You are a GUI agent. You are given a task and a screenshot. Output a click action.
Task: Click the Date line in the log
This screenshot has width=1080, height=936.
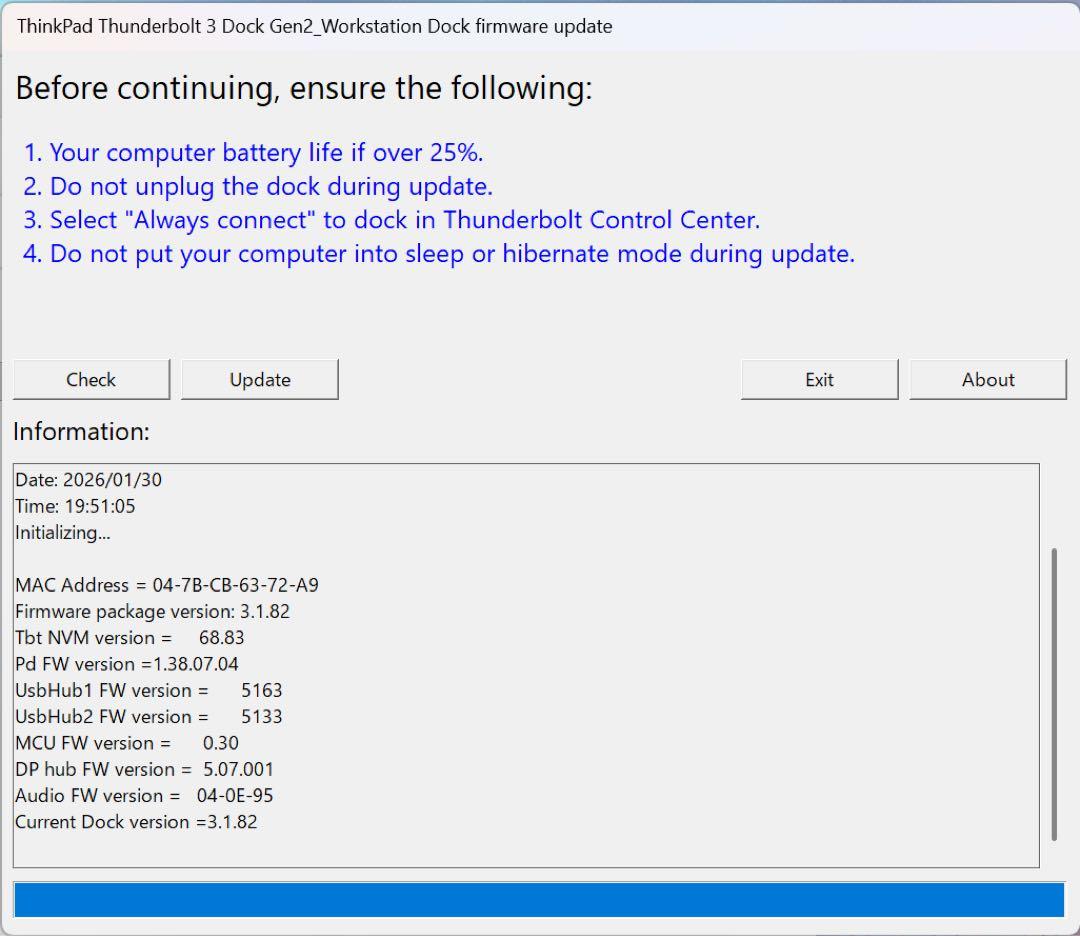88,480
